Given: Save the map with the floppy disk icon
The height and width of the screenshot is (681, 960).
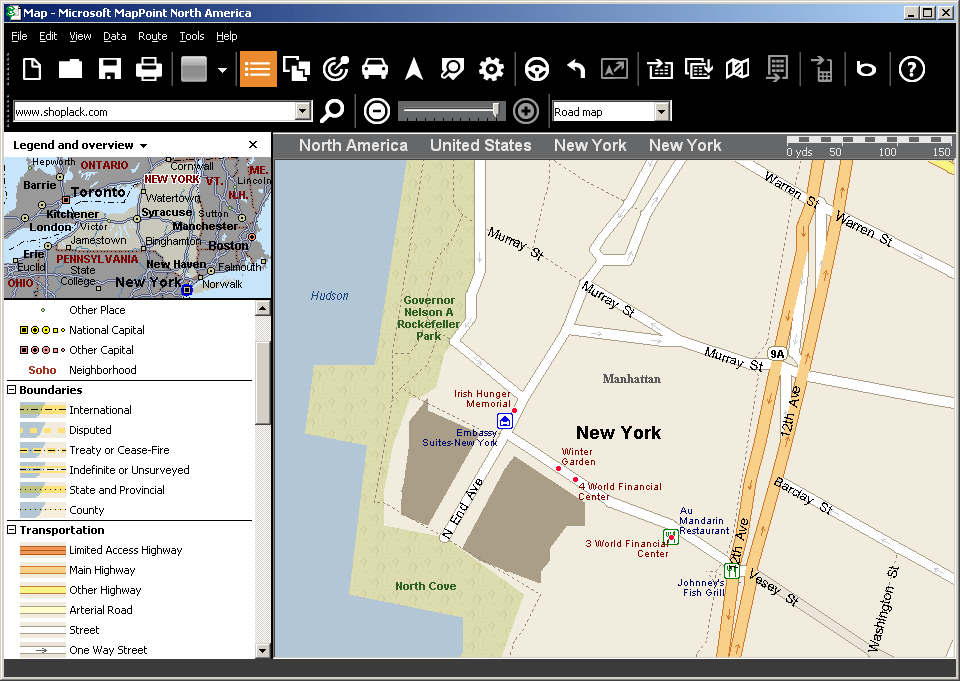Looking at the screenshot, I should click(x=110, y=69).
